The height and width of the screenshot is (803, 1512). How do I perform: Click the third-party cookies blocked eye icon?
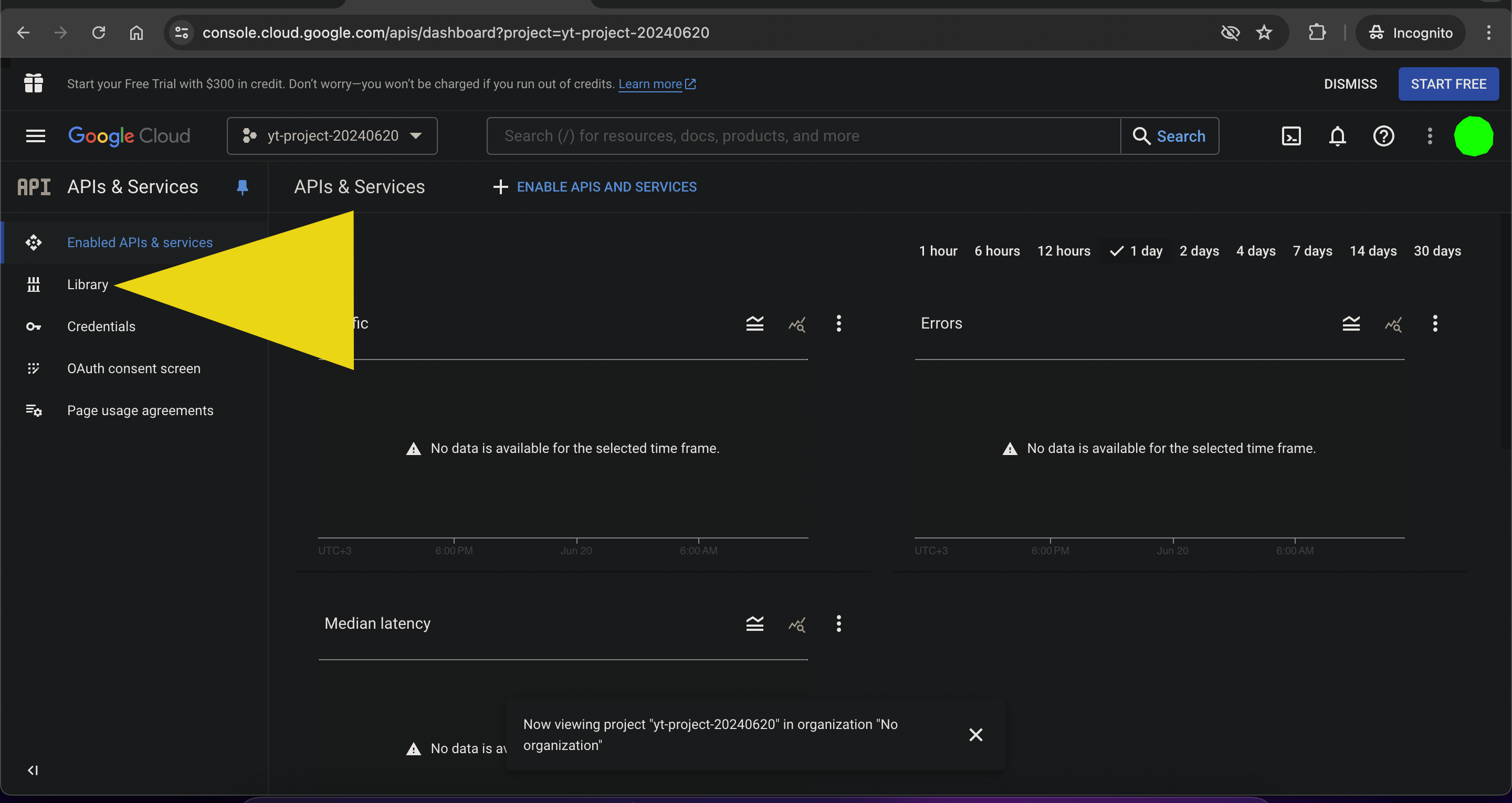coord(1230,33)
